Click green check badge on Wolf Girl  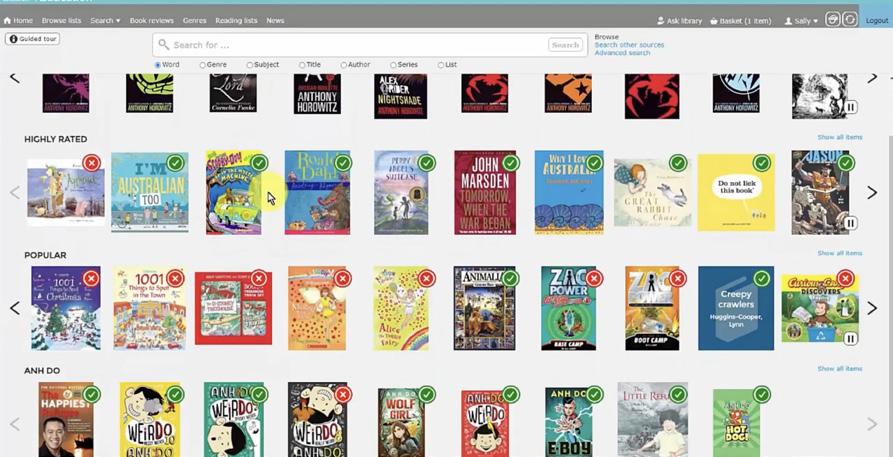[x=427, y=394]
